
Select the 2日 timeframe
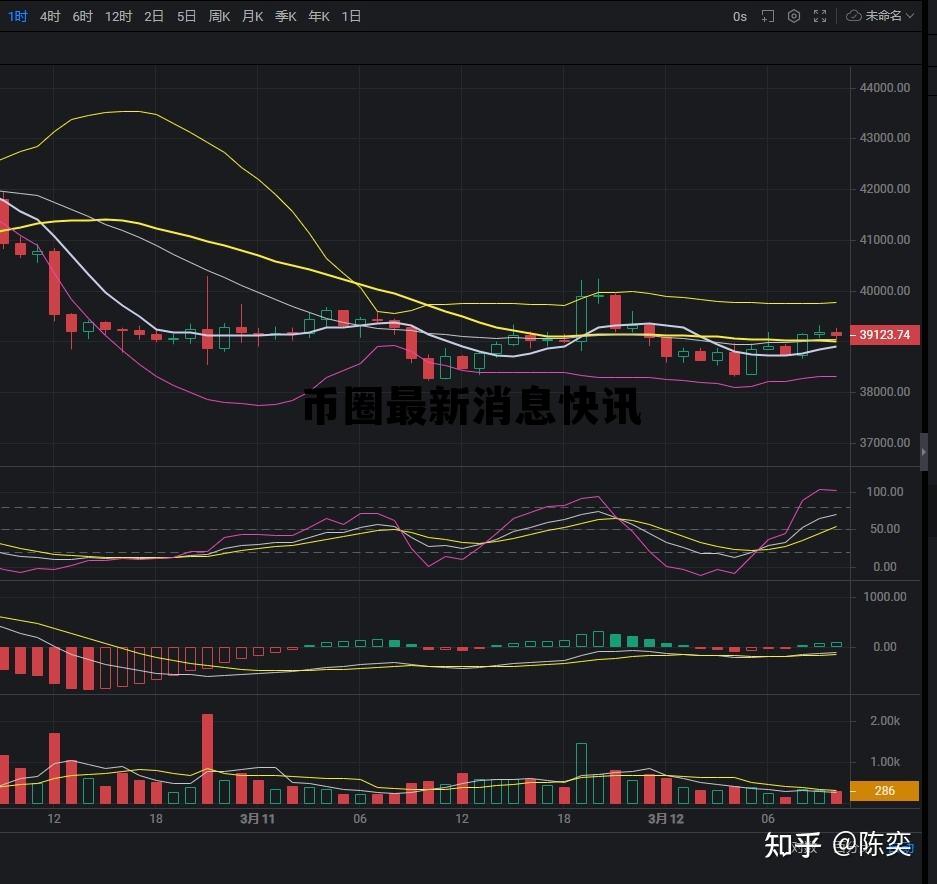tap(154, 16)
